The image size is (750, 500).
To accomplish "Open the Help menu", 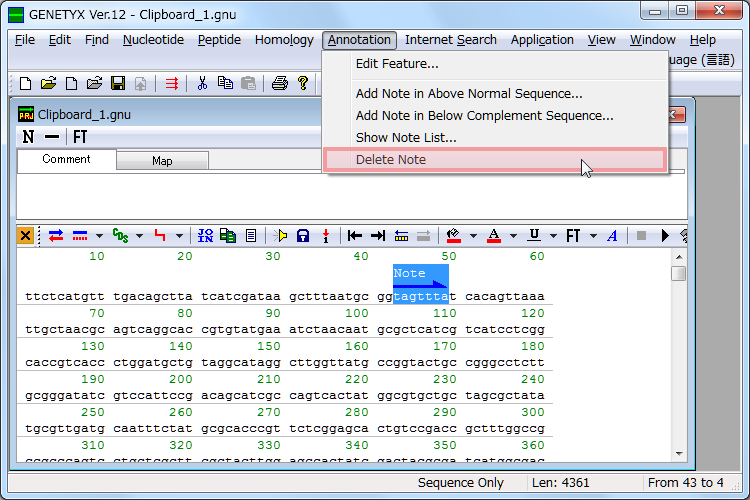I will (x=703, y=40).
